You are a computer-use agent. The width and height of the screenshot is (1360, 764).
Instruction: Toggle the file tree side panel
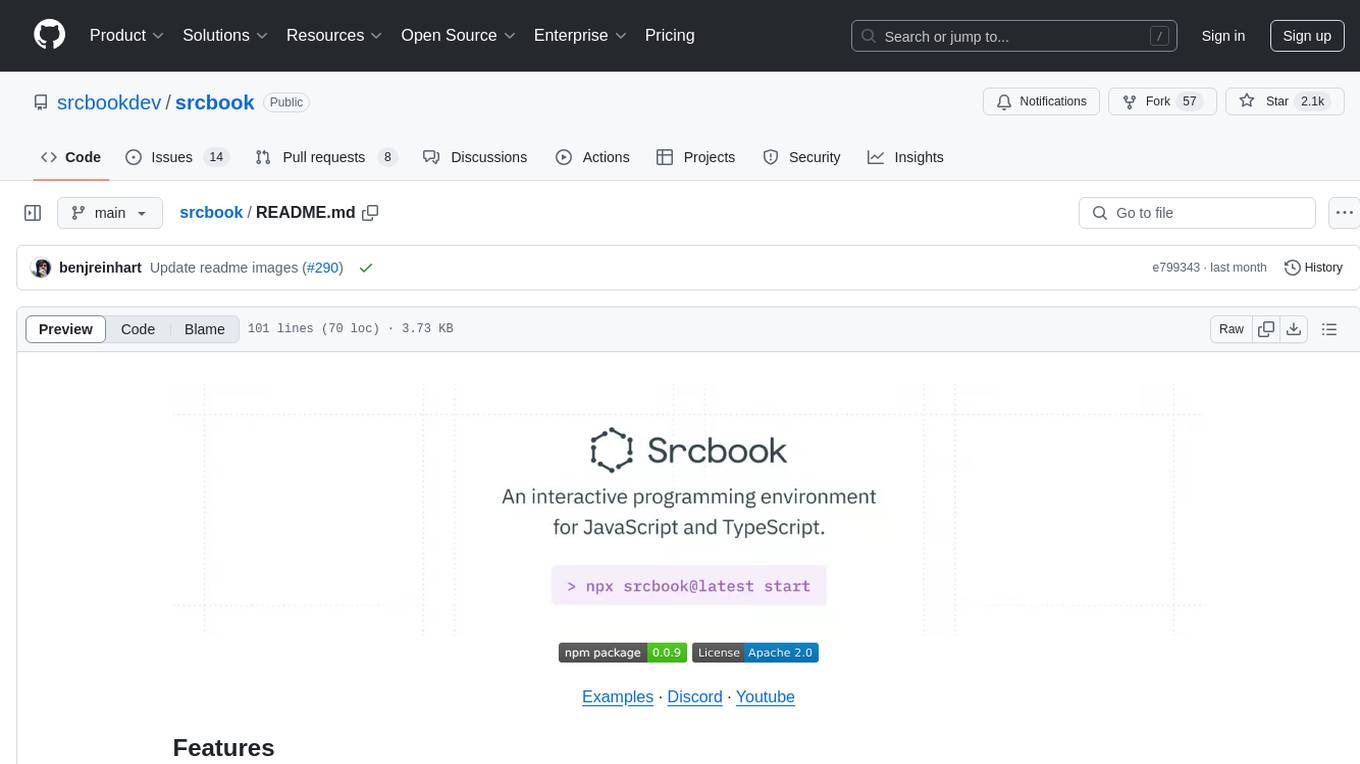pyautogui.click(x=33, y=213)
